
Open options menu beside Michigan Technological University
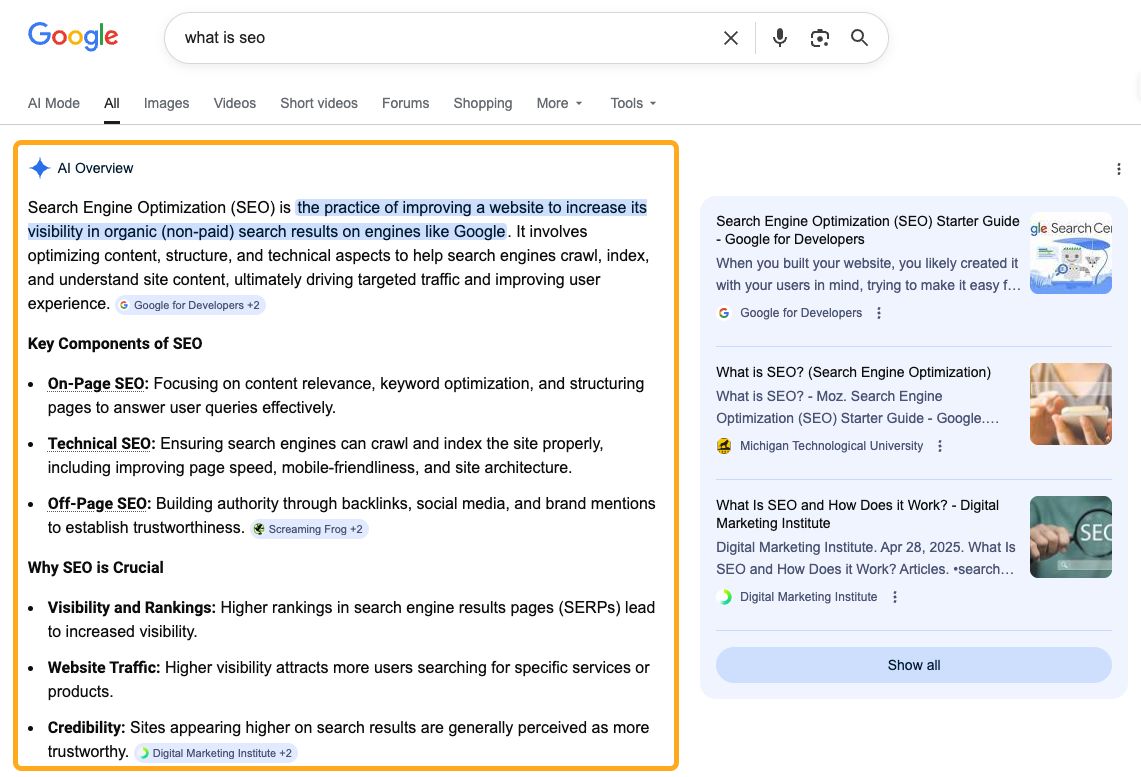point(940,446)
